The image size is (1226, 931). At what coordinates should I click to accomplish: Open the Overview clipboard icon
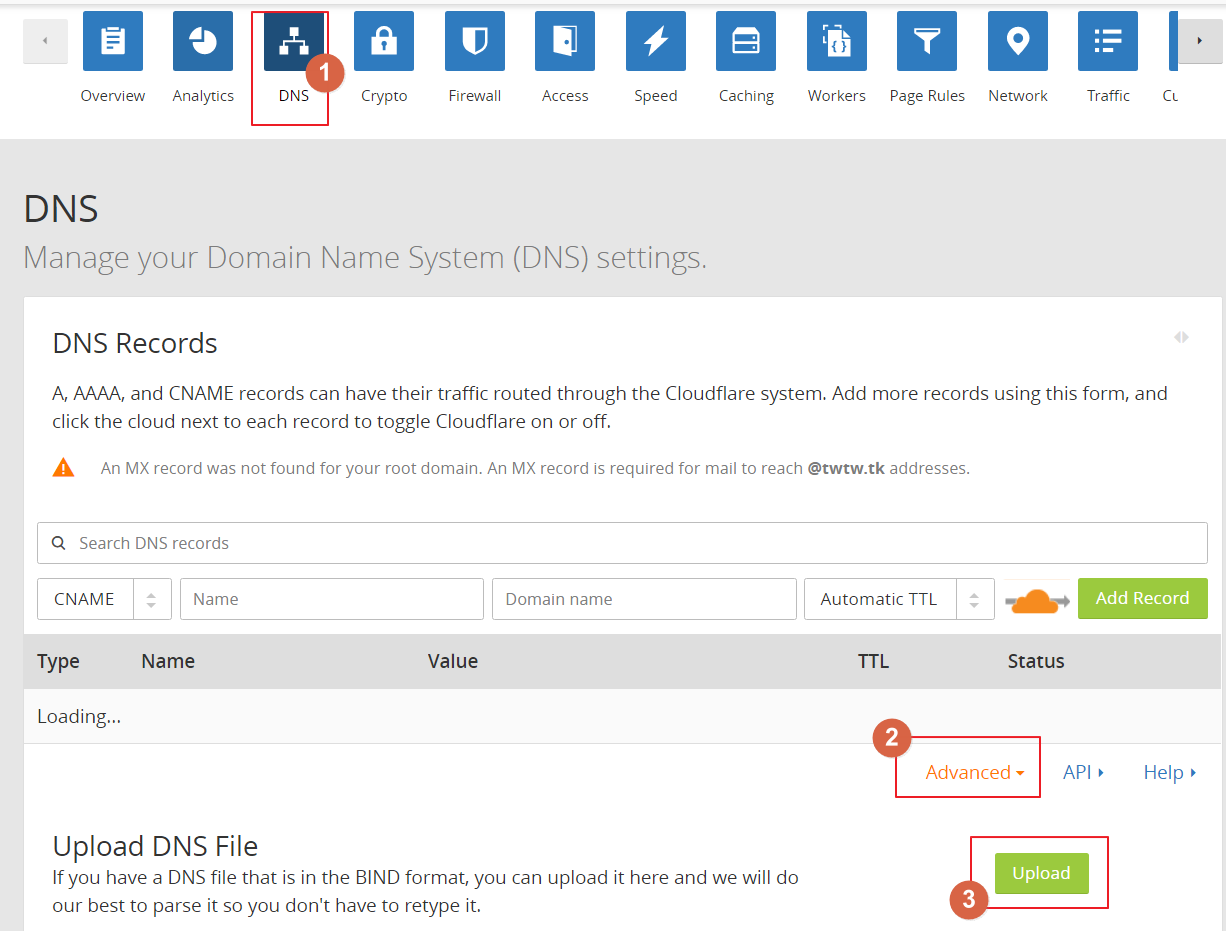(112, 41)
